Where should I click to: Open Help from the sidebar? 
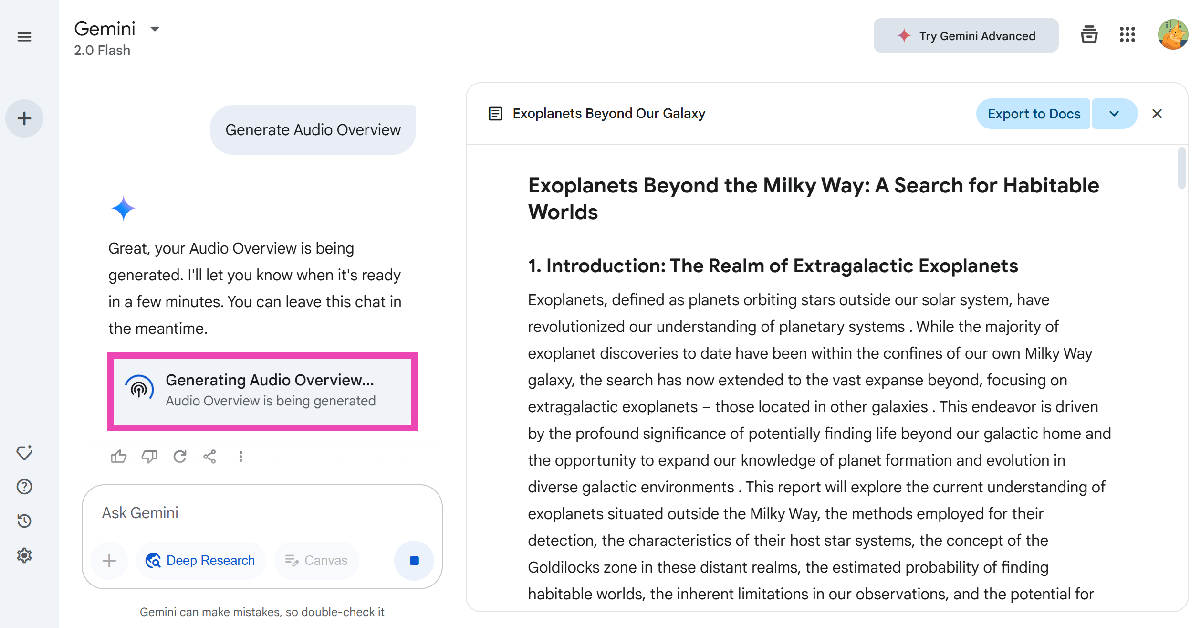coord(25,487)
